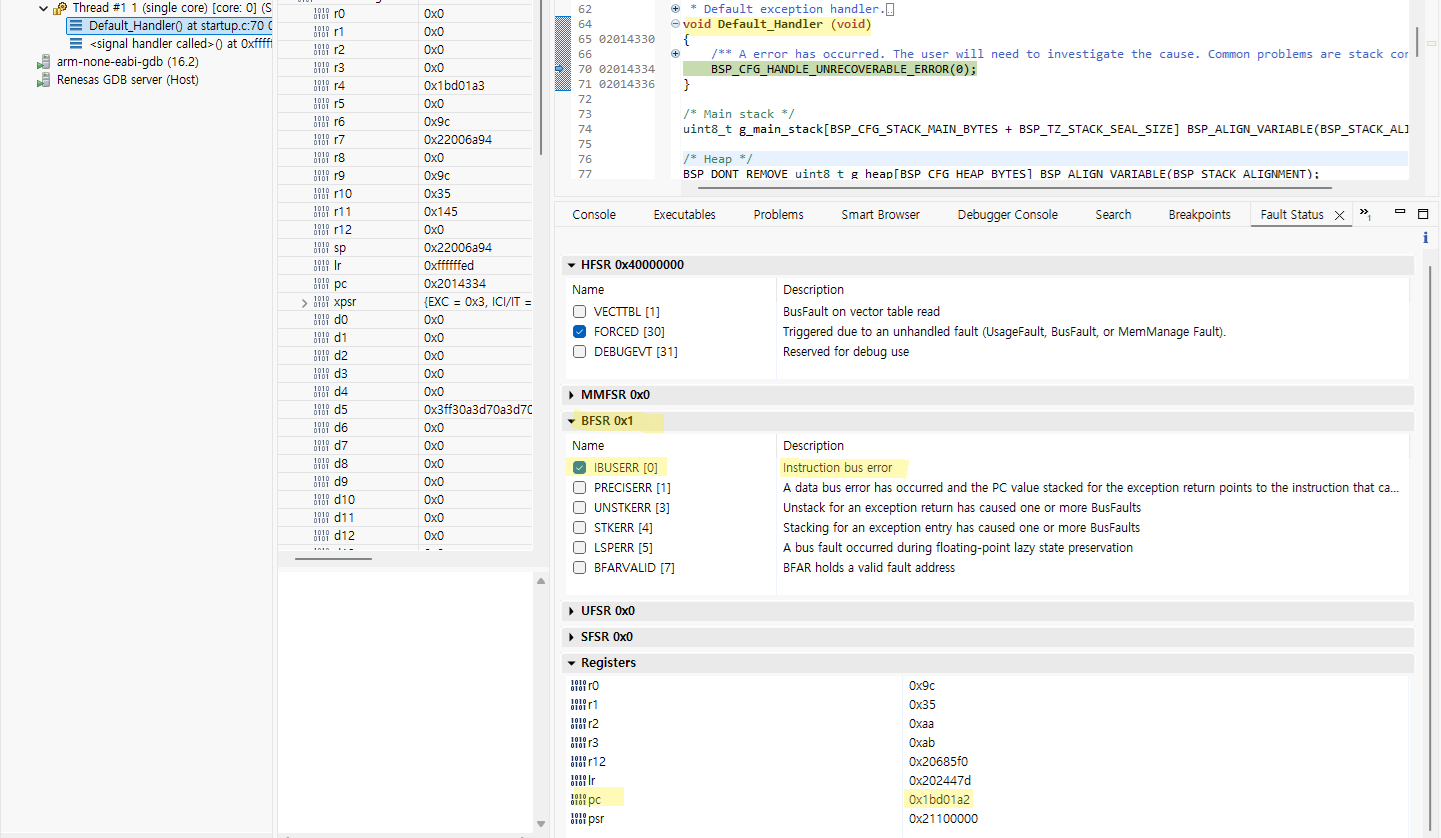Click the blue info icon in Fault Status
The image size is (1441, 838).
click(x=1425, y=237)
